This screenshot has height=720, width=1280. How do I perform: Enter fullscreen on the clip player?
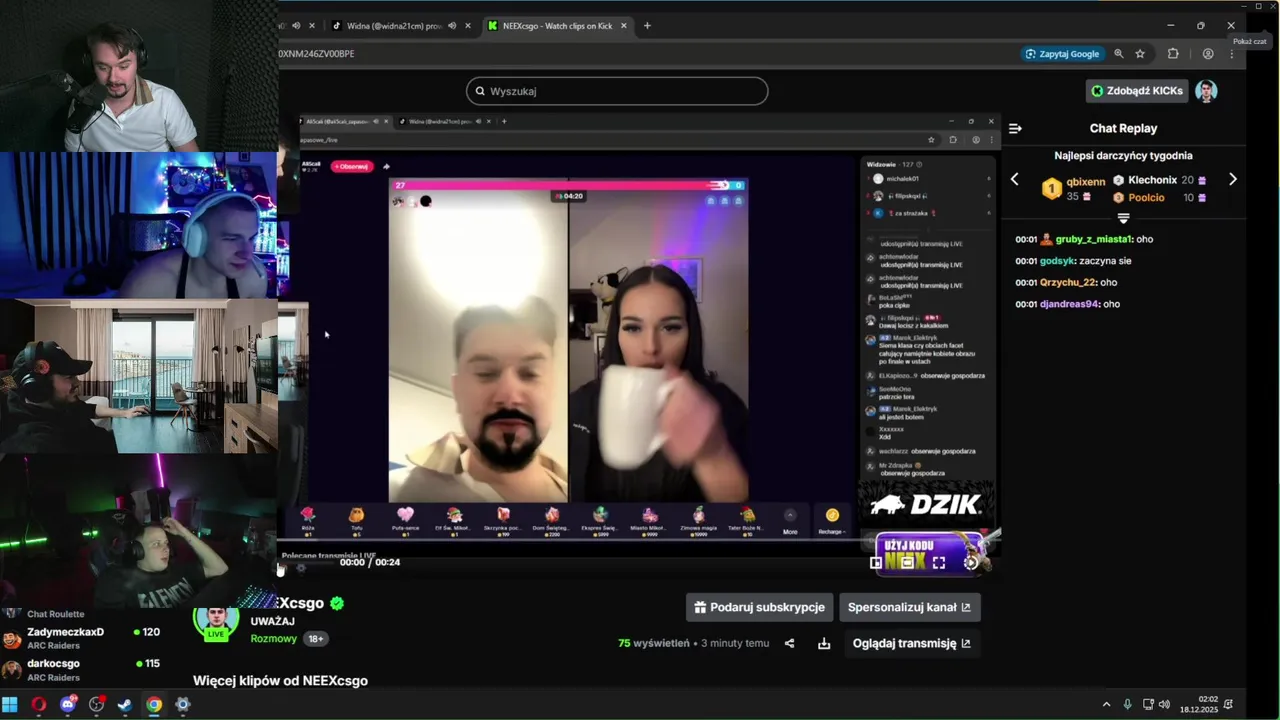pos(939,563)
